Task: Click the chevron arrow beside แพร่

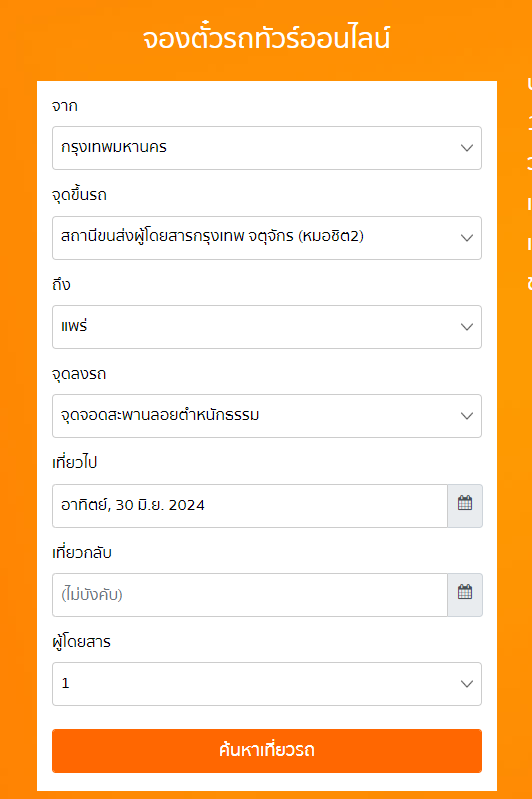Action: [467, 327]
